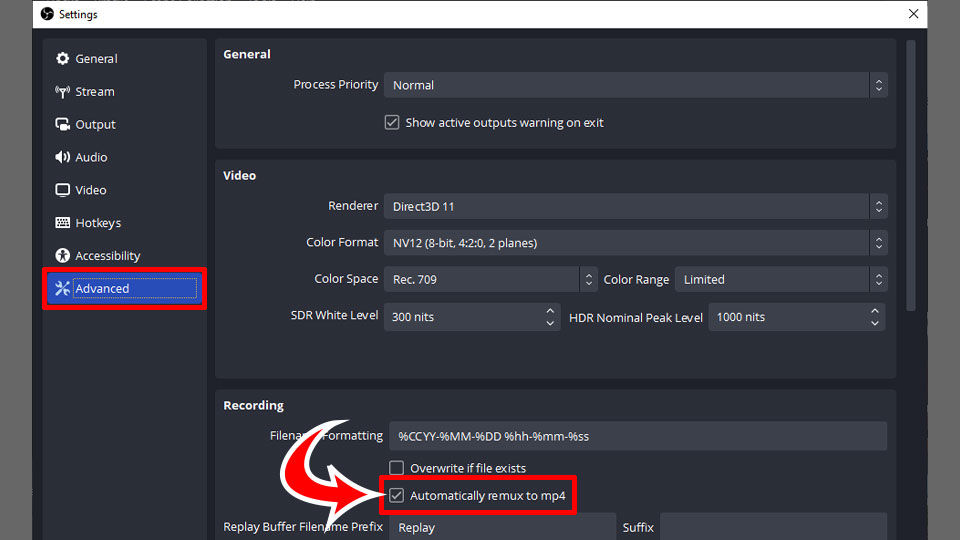The width and height of the screenshot is (960, 540).
Task: Click the Accessibility person icon
Action: coord(62,255)
